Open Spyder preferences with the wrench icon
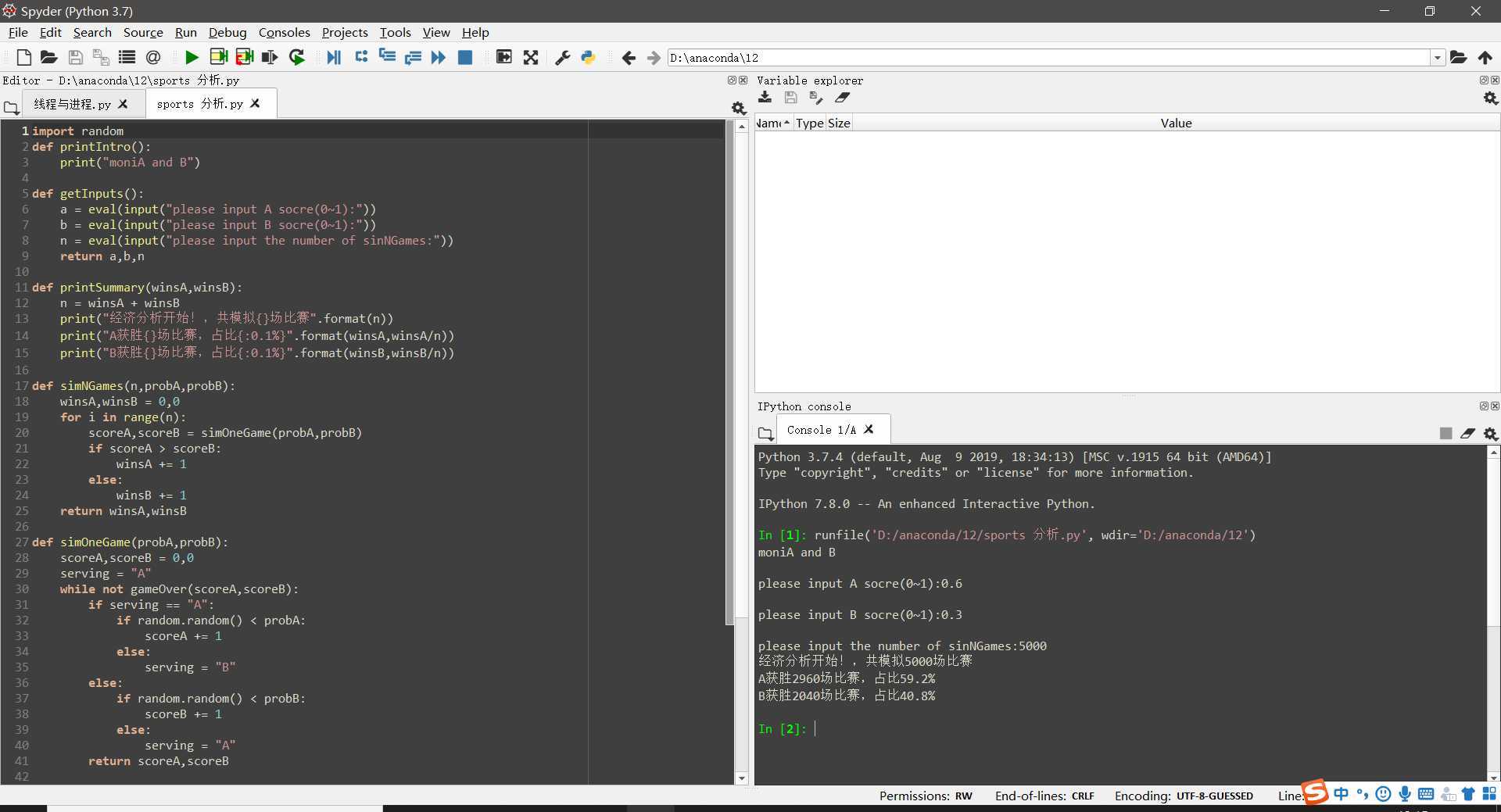This screenshot has width=1501, height=812. pyautogui.click(x=562, y=57)
